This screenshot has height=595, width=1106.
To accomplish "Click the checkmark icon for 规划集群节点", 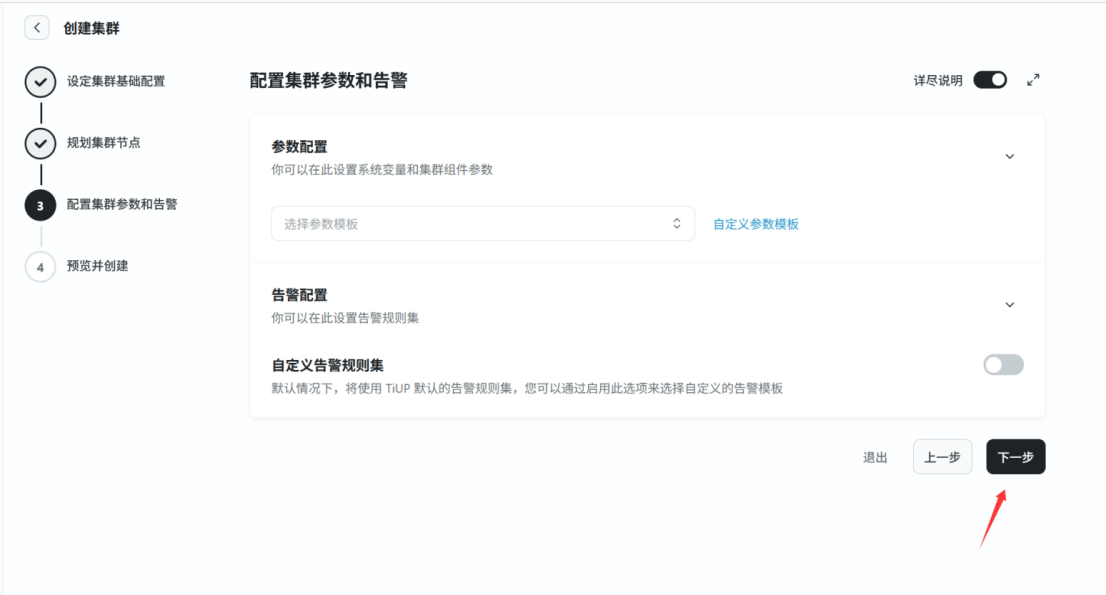I will pos(40,143).
